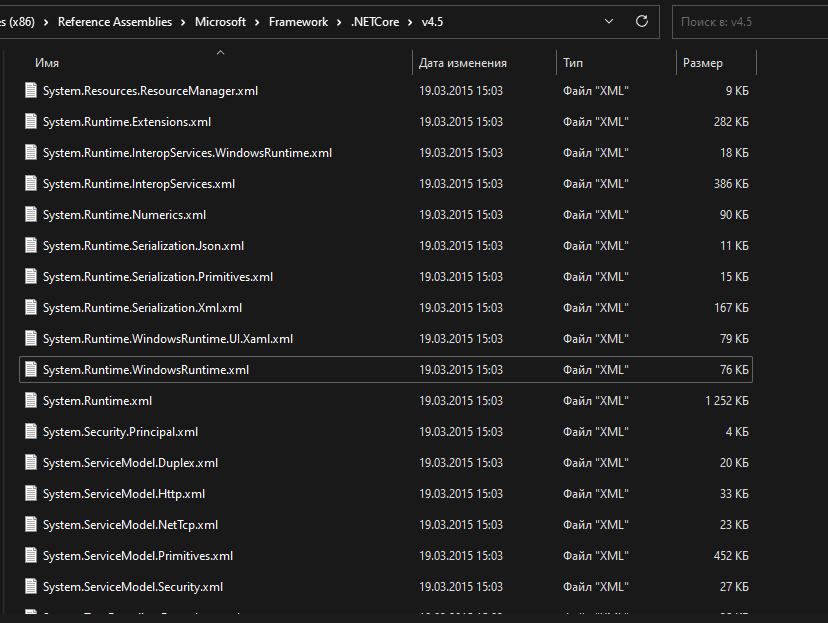Viewport: 828px width, 623px height.
Task: Click file icon of System.ServiceModel.Security.xml
Action: pyautogui.click(x=31, y=587)
